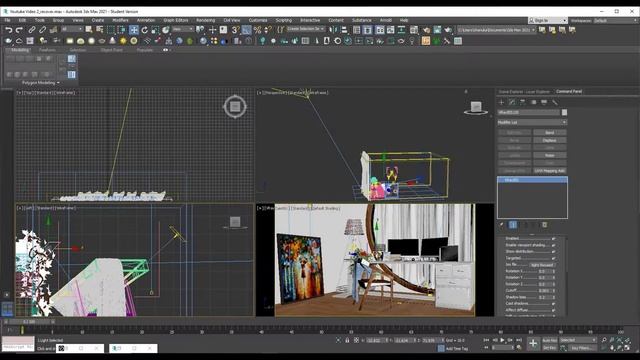Viewport: 640px width, 360px height.
Task: Click the Align tool icon
Action: [x=344, y=30]
